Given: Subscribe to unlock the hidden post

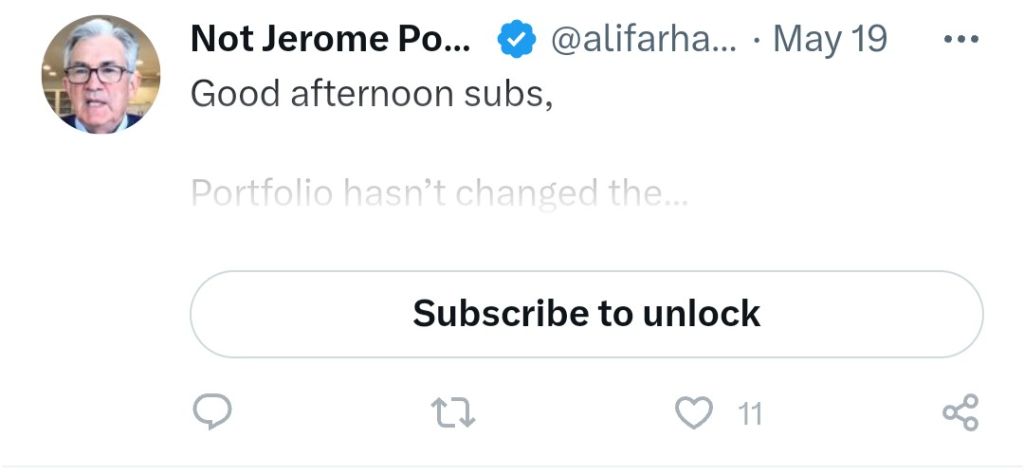Looking at the screenshot, I should click(586, 314).
